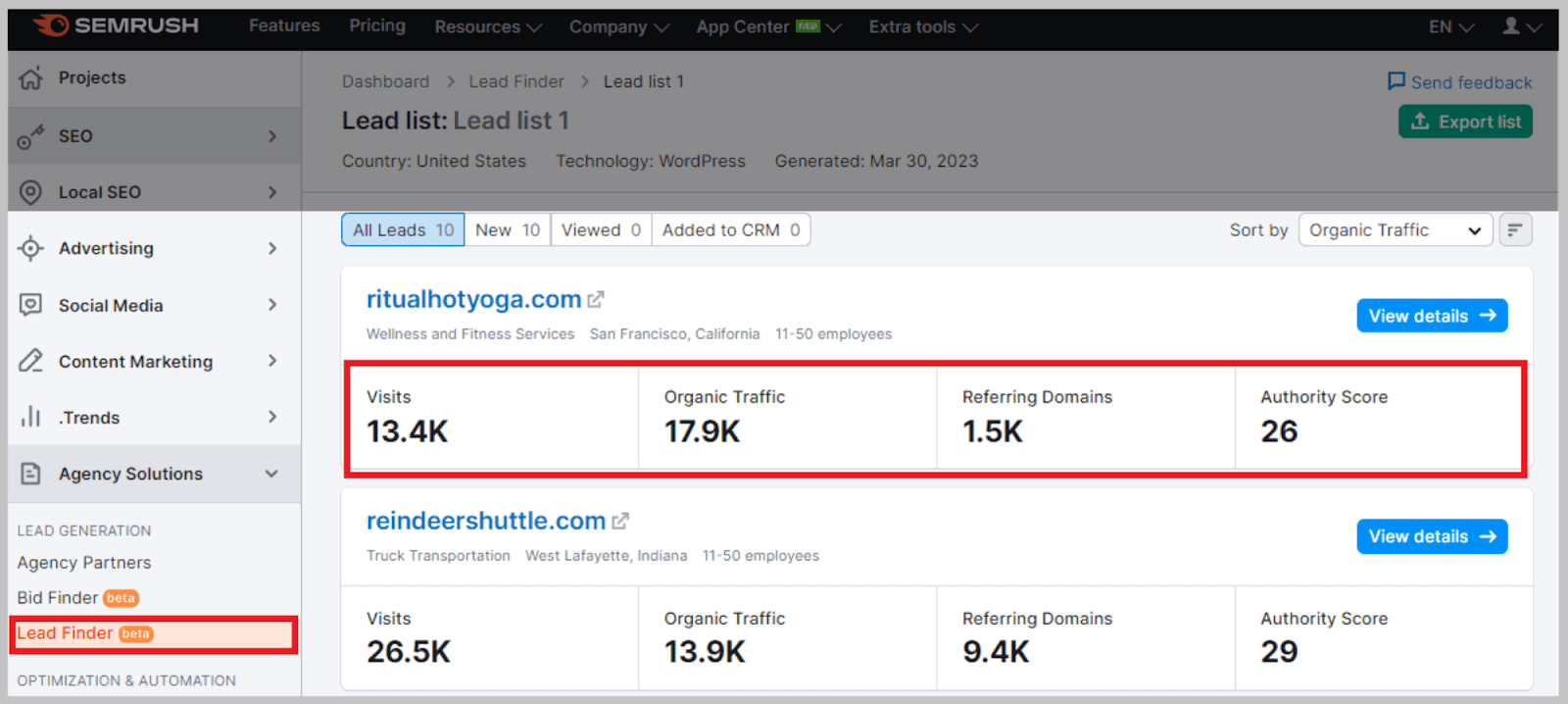
Task: Expand the Local SEO menu arrow
Action: pyautogui.click(x=272, y=192)
